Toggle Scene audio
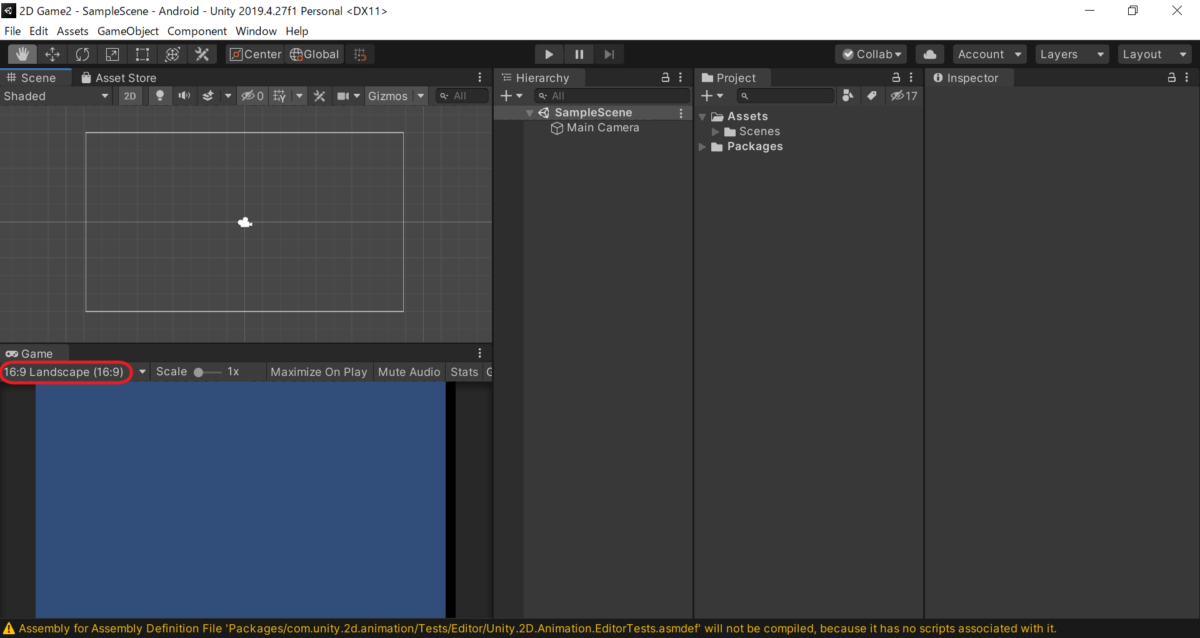The image size is (1200, 638). point(184,96)
